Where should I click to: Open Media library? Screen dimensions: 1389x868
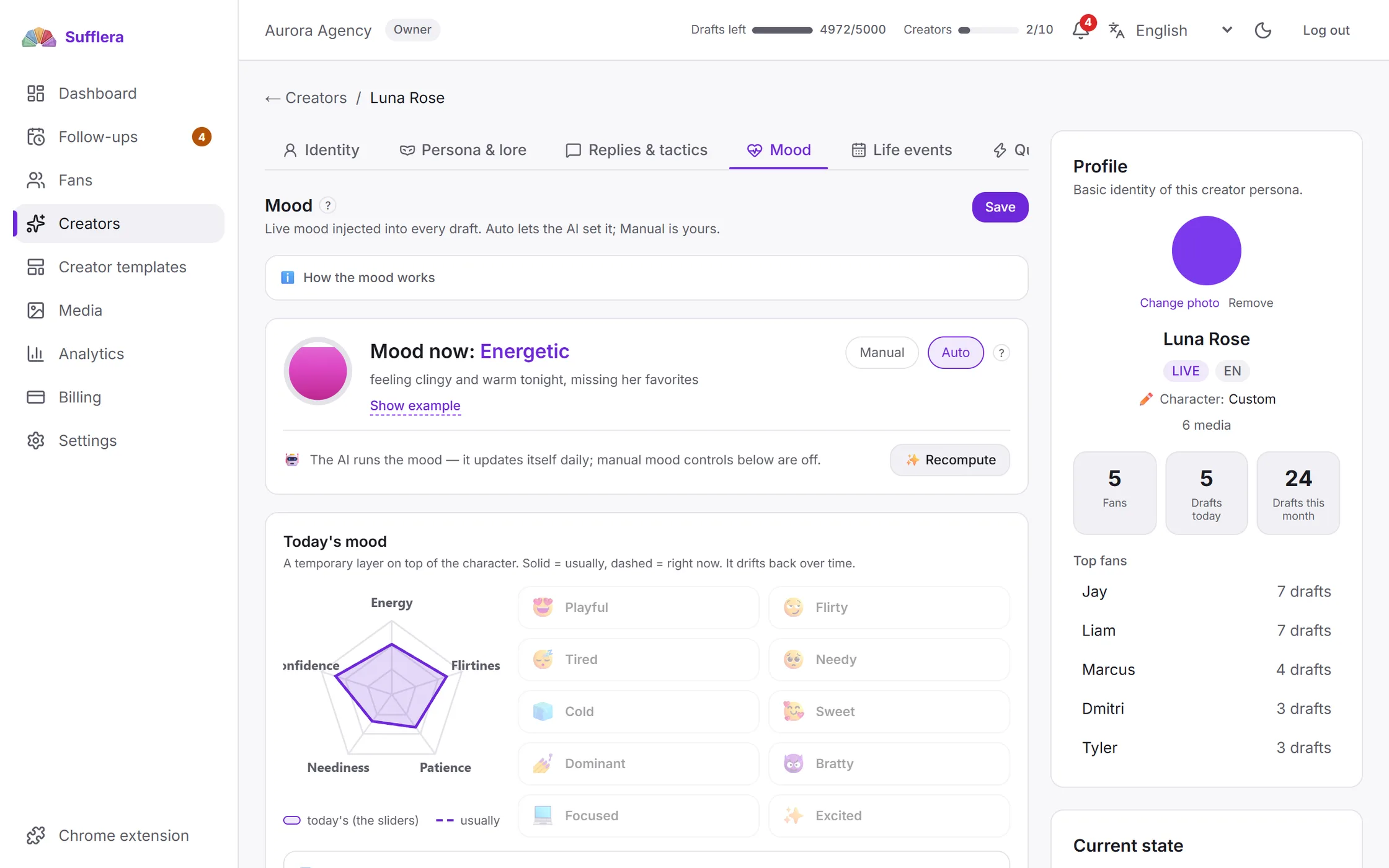(119, 310)
